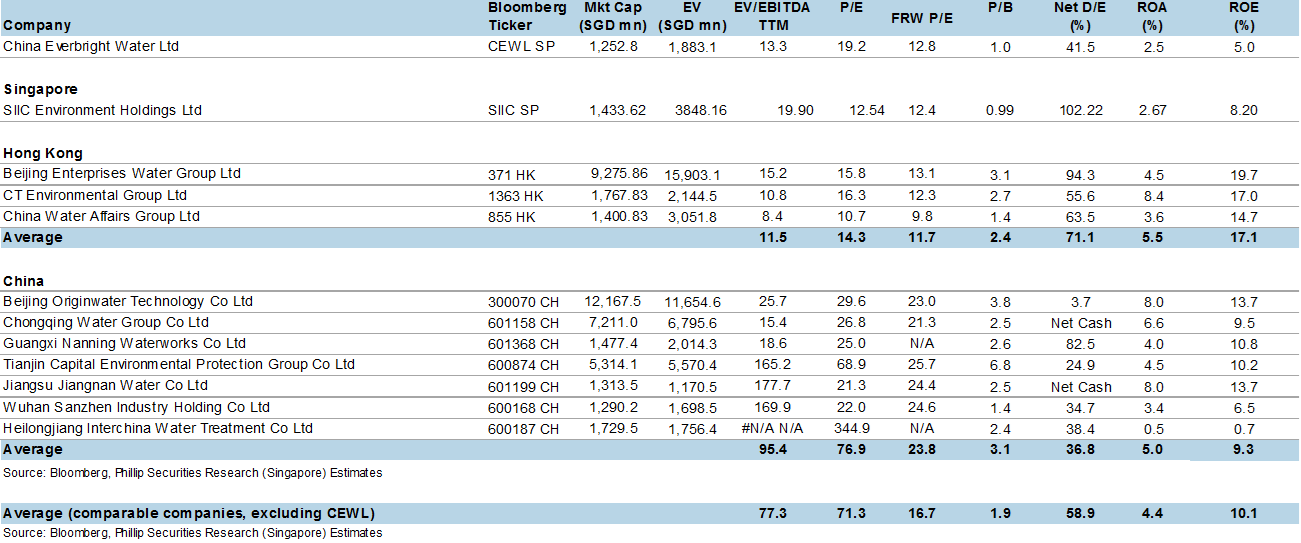Viewport: 1301px width, 543px height.
Task: Click China average EV/EBITDA 95.4
Action: click(774, 450)
